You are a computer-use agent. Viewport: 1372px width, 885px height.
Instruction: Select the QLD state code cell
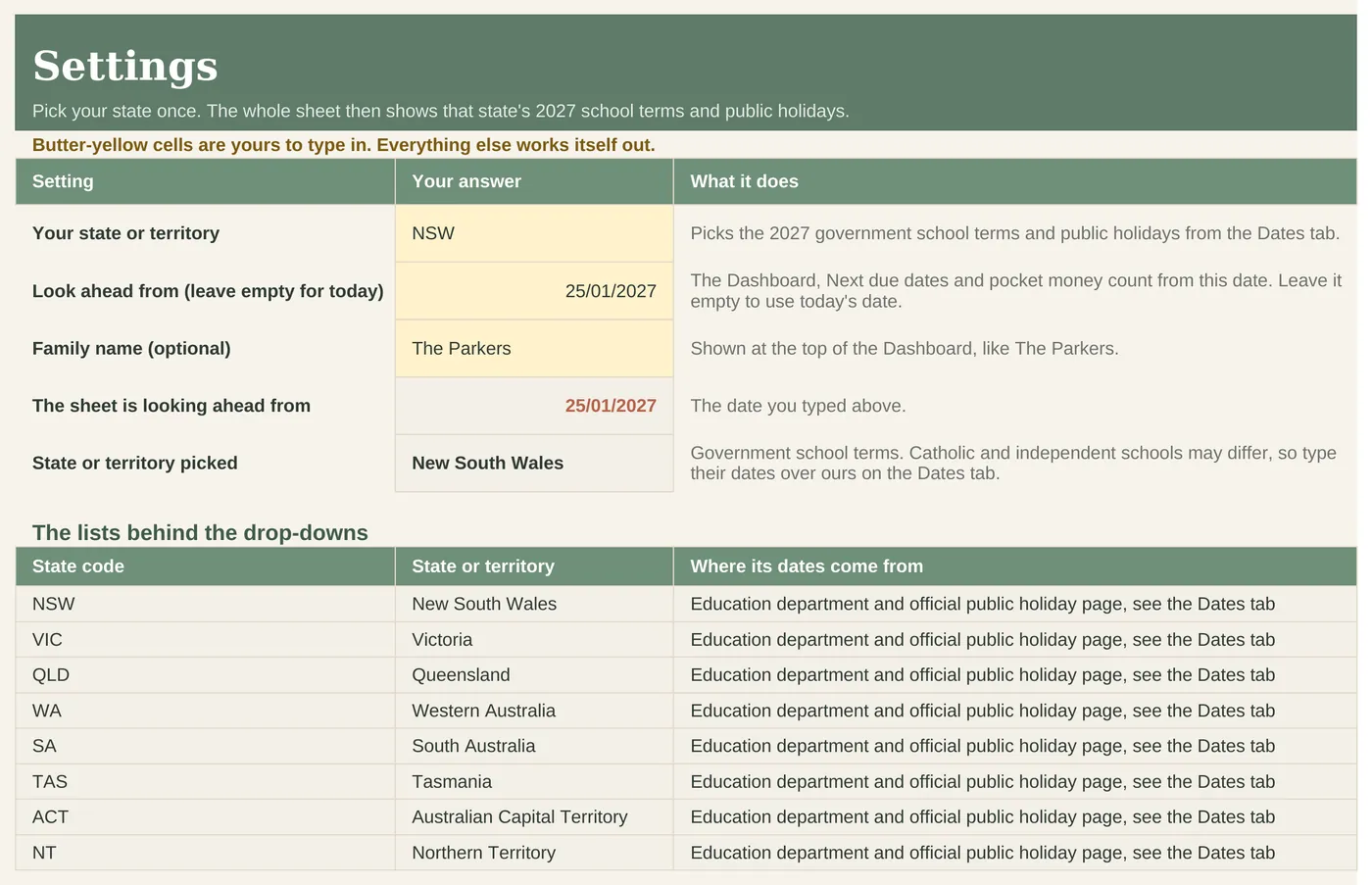tap(205, 675)
